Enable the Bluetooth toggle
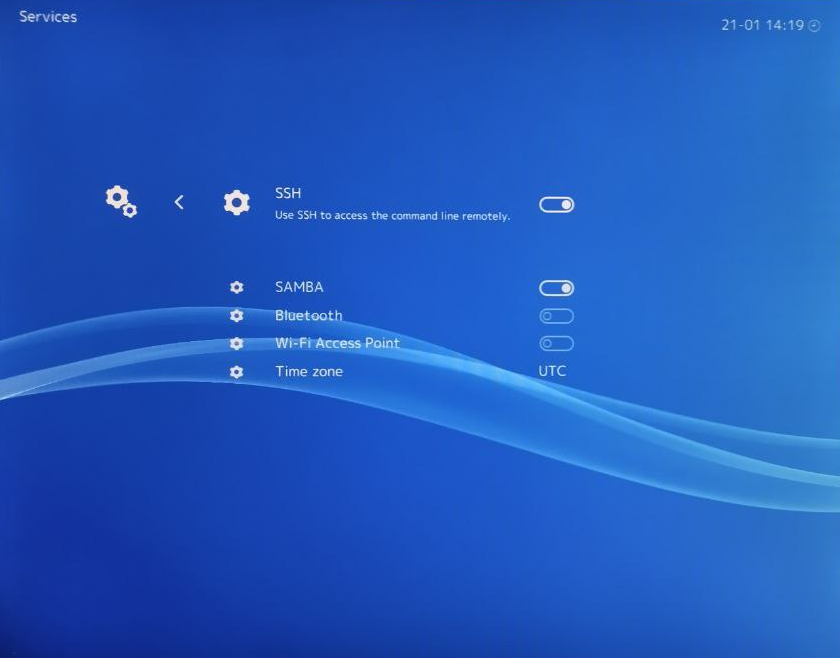Image resolution: width=840 pixels, height=658 pixels. [x=557, y=316]
